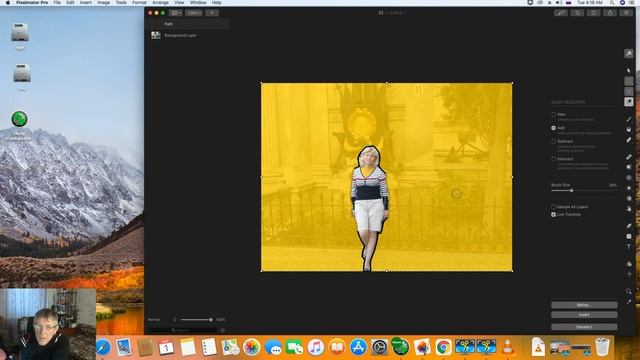Open Maps in the Dock
Screen dimensions: 640x360
(230, 347)
